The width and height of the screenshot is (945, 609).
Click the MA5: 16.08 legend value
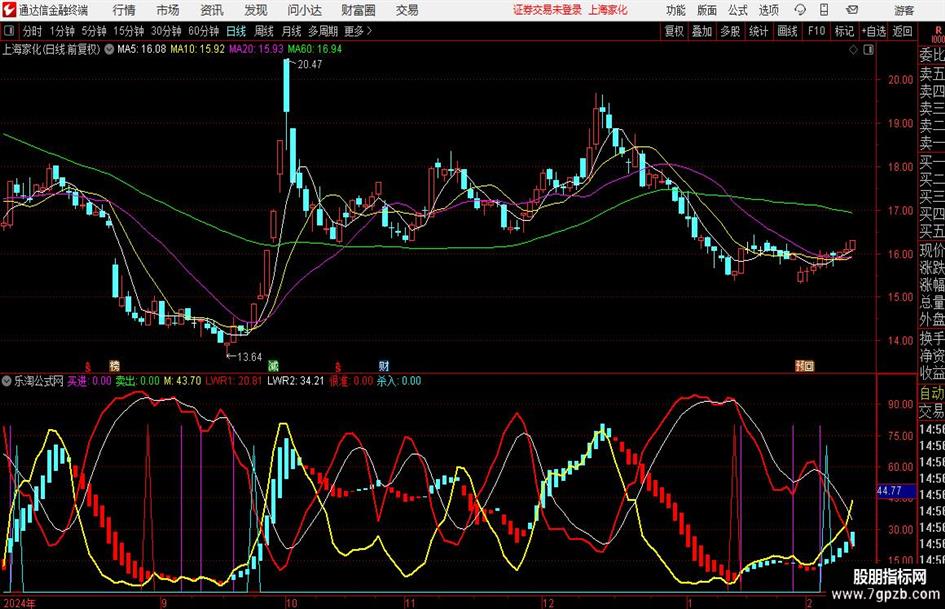coord(142,49)
